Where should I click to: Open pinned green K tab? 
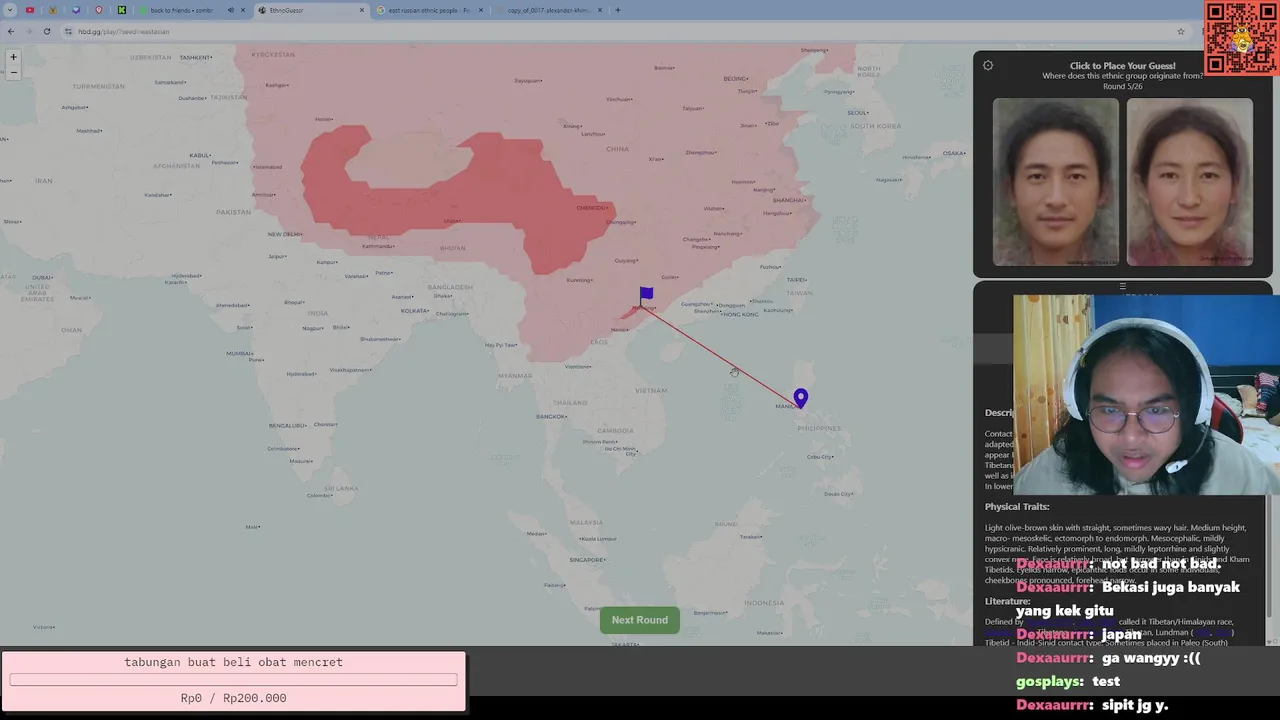122,10
